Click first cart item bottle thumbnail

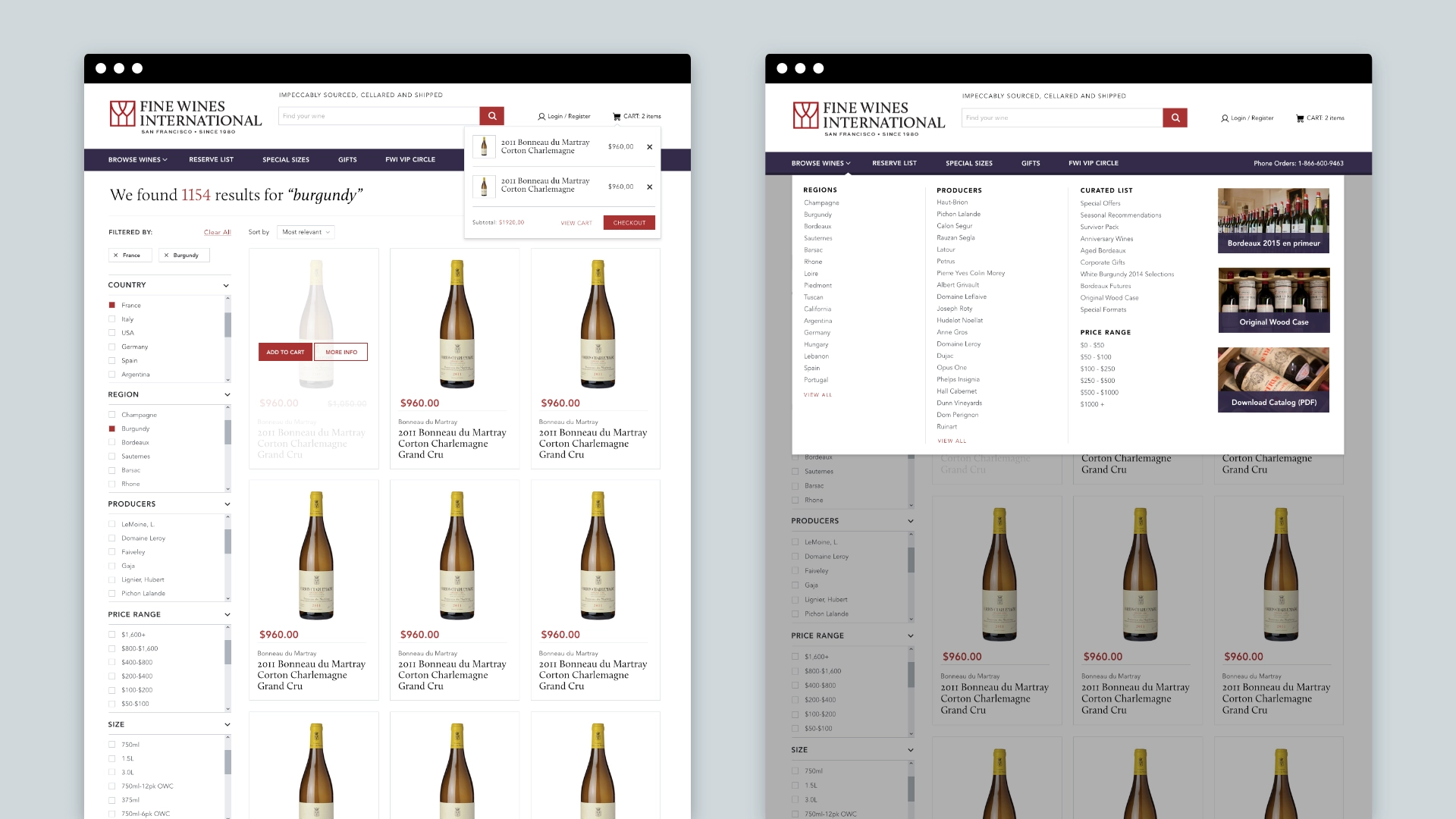point(484,146)
